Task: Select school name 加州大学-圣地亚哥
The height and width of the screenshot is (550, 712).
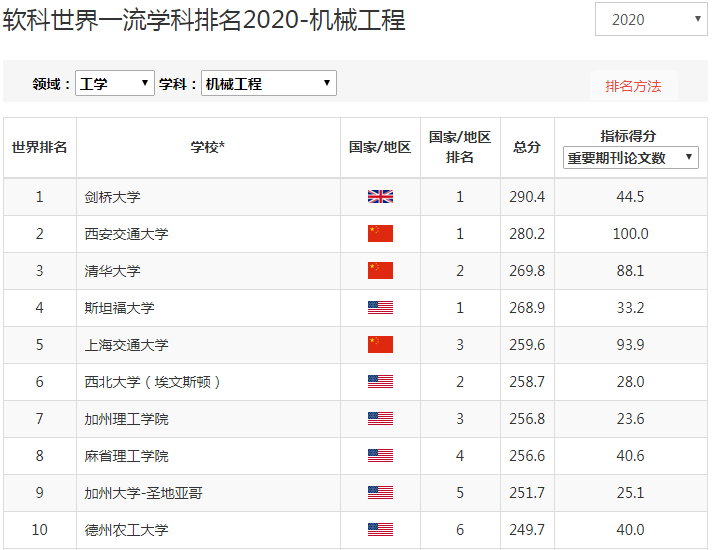Action: pos(143,493)
